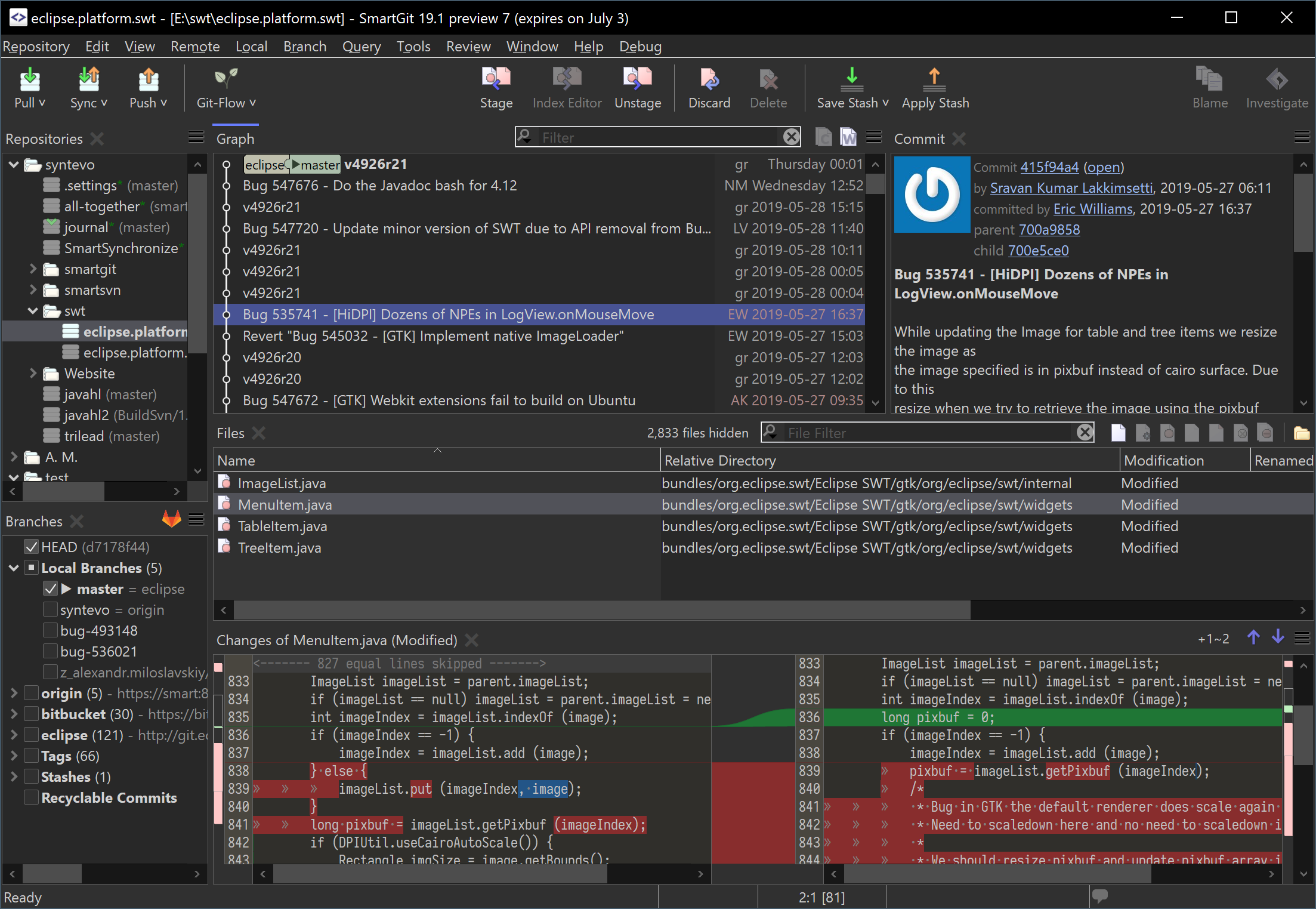Open the Branch menu
This screenshot has height=909, width=1316.
pos(305,46)
